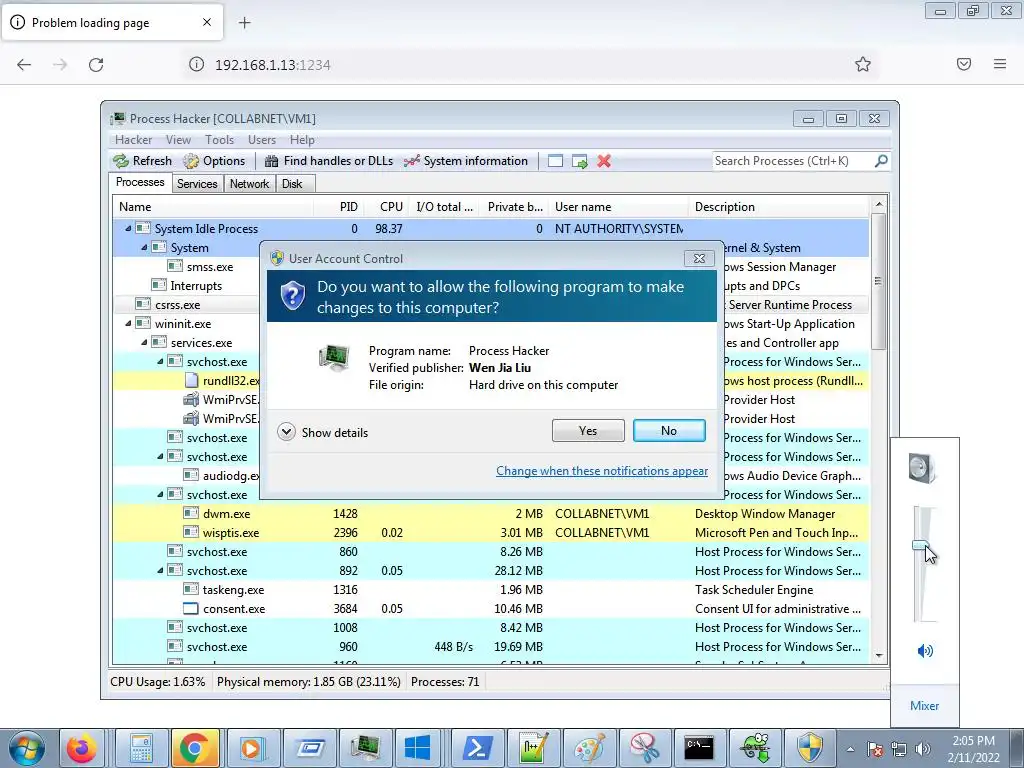Open the Tools menu
The image size is (1024, 768).
click(219, 140)
